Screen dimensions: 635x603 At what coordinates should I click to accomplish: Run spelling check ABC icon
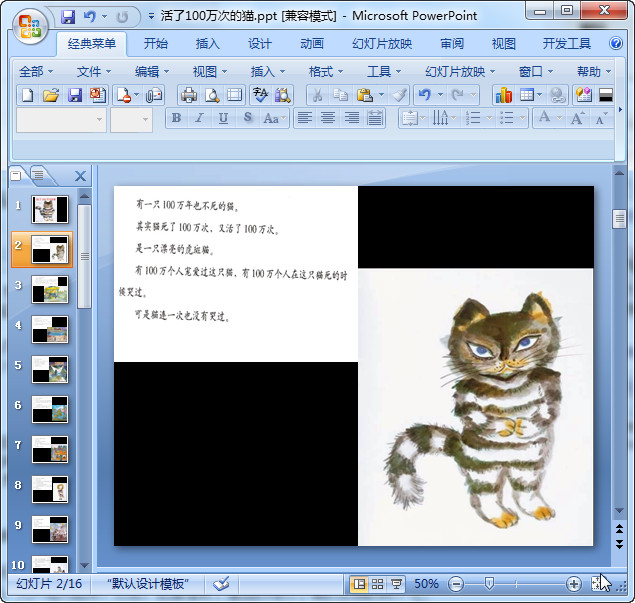tap(260, 95)
